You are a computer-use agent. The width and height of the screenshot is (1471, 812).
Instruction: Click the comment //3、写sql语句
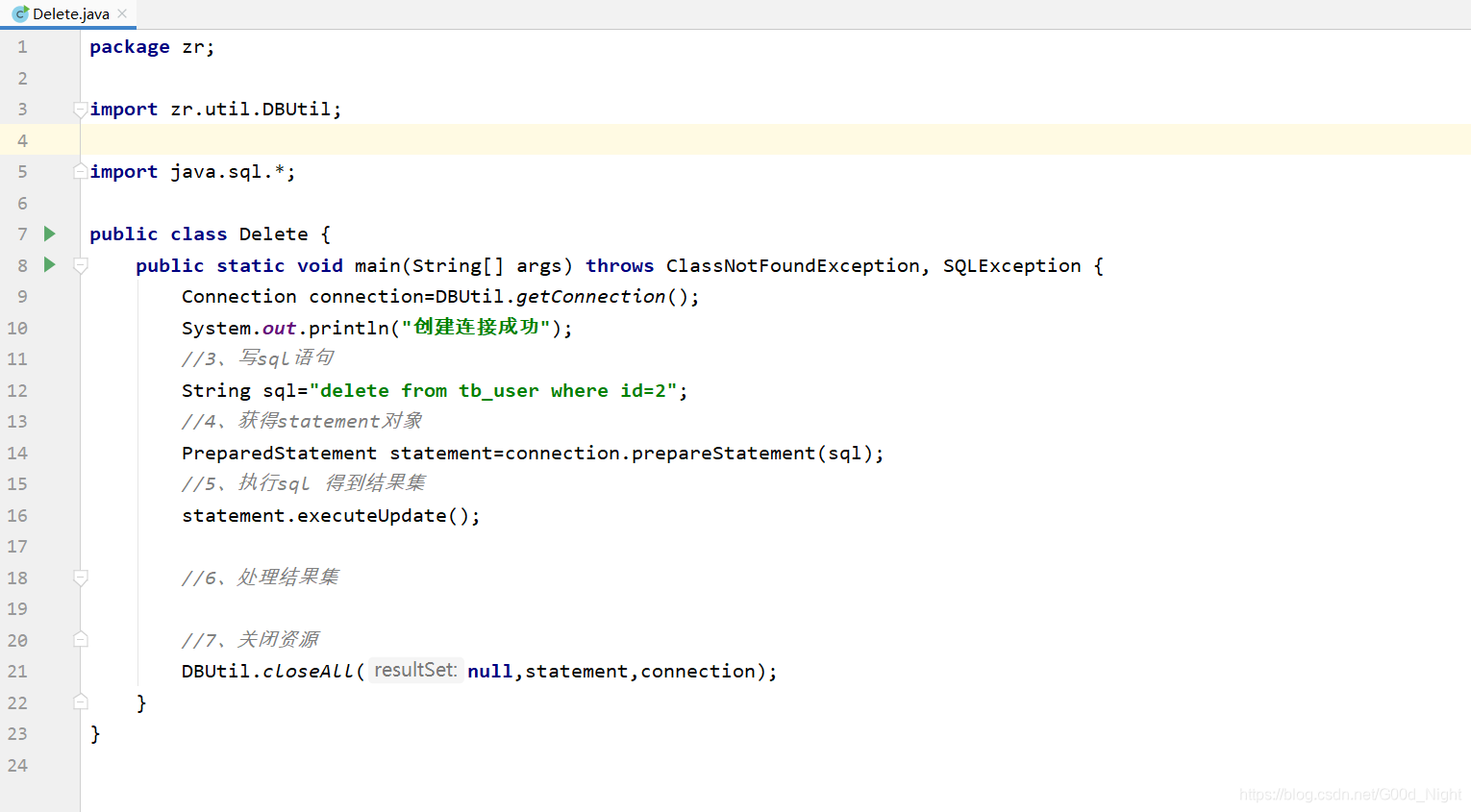tap(258, 358)
